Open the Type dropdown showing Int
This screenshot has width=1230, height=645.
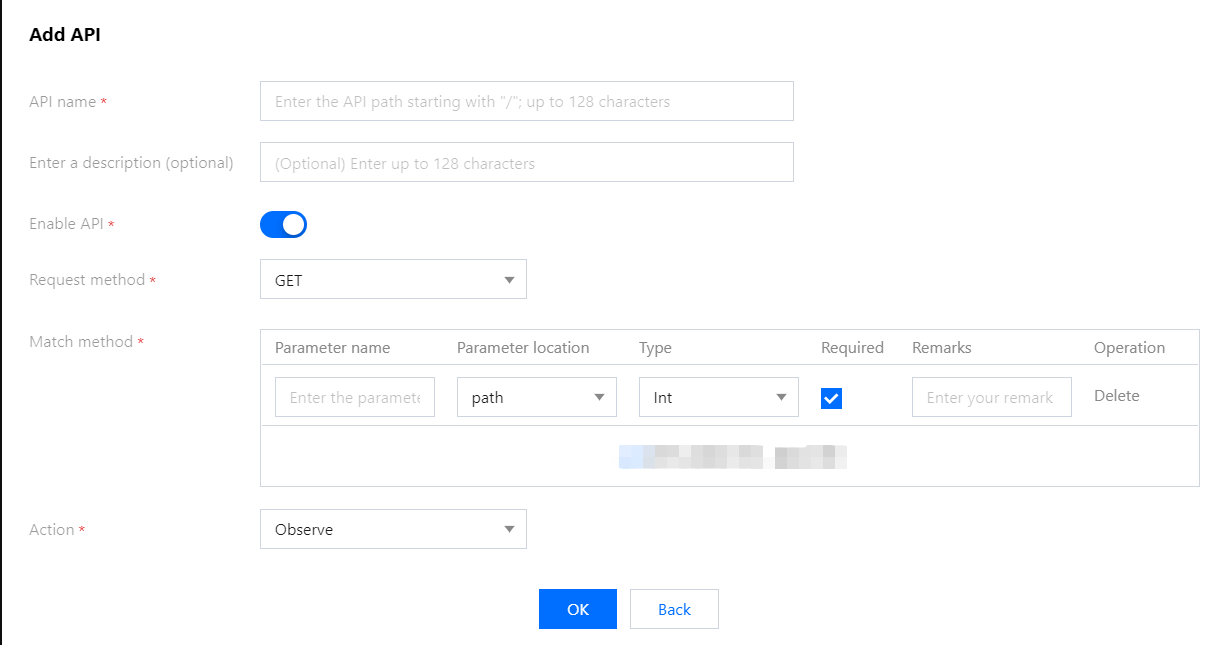719,397
